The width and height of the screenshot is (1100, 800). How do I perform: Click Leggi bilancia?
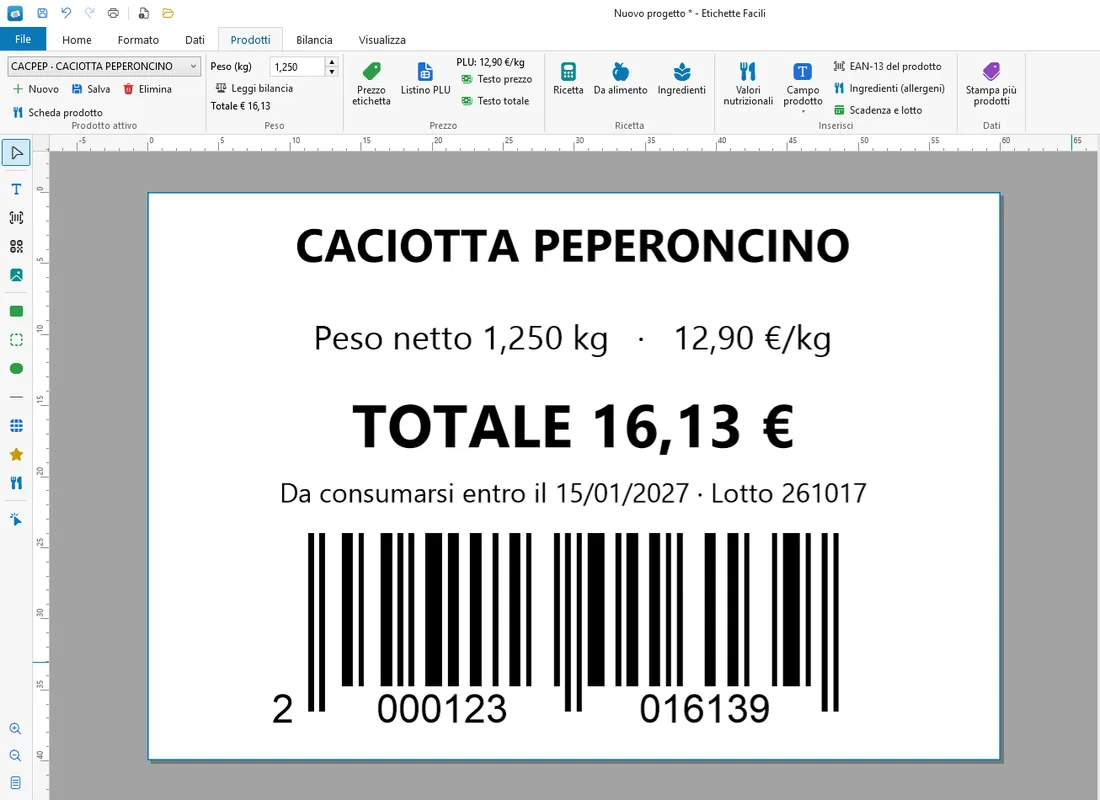click(x=254, y=88)
